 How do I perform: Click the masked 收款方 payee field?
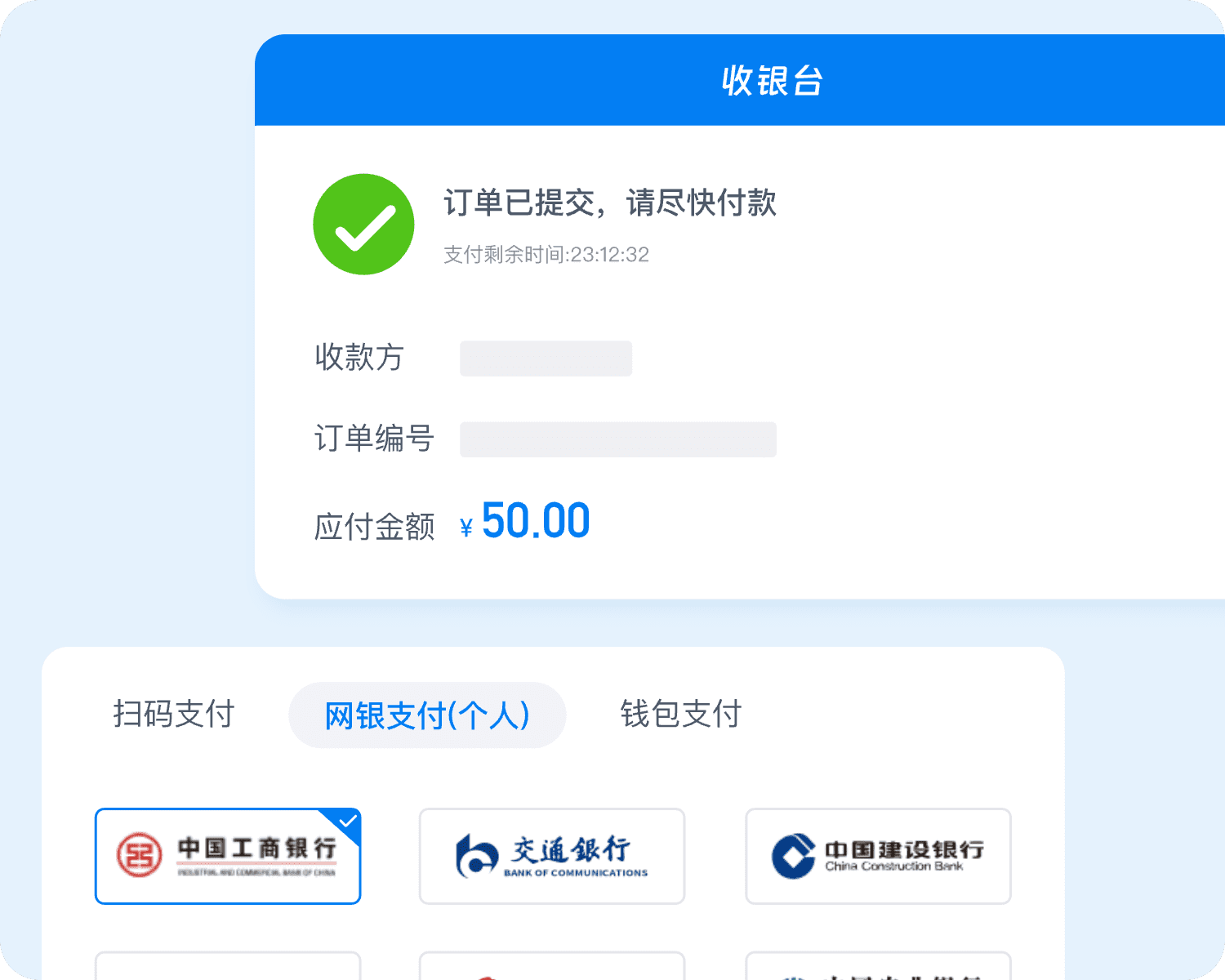(x=546, y=359)
